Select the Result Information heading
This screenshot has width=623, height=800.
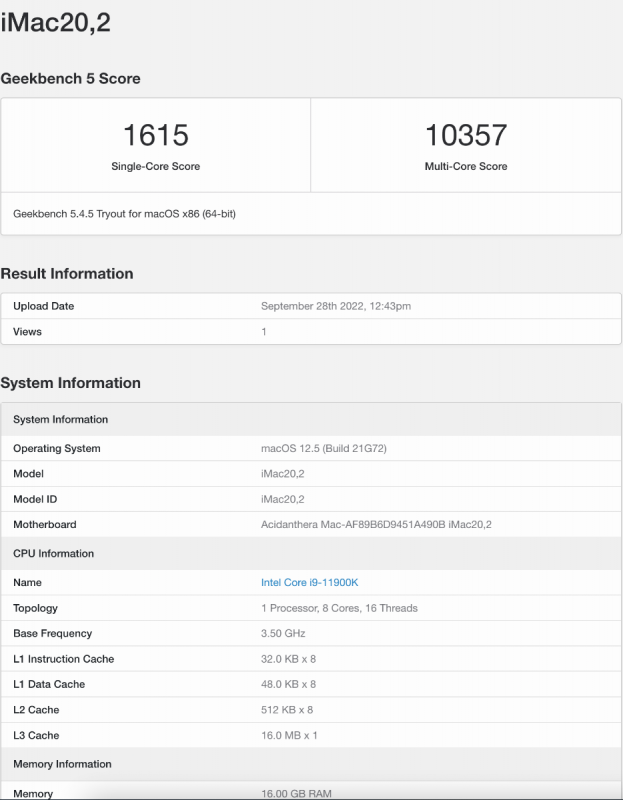pyautogui.click(x=67, y=274)
